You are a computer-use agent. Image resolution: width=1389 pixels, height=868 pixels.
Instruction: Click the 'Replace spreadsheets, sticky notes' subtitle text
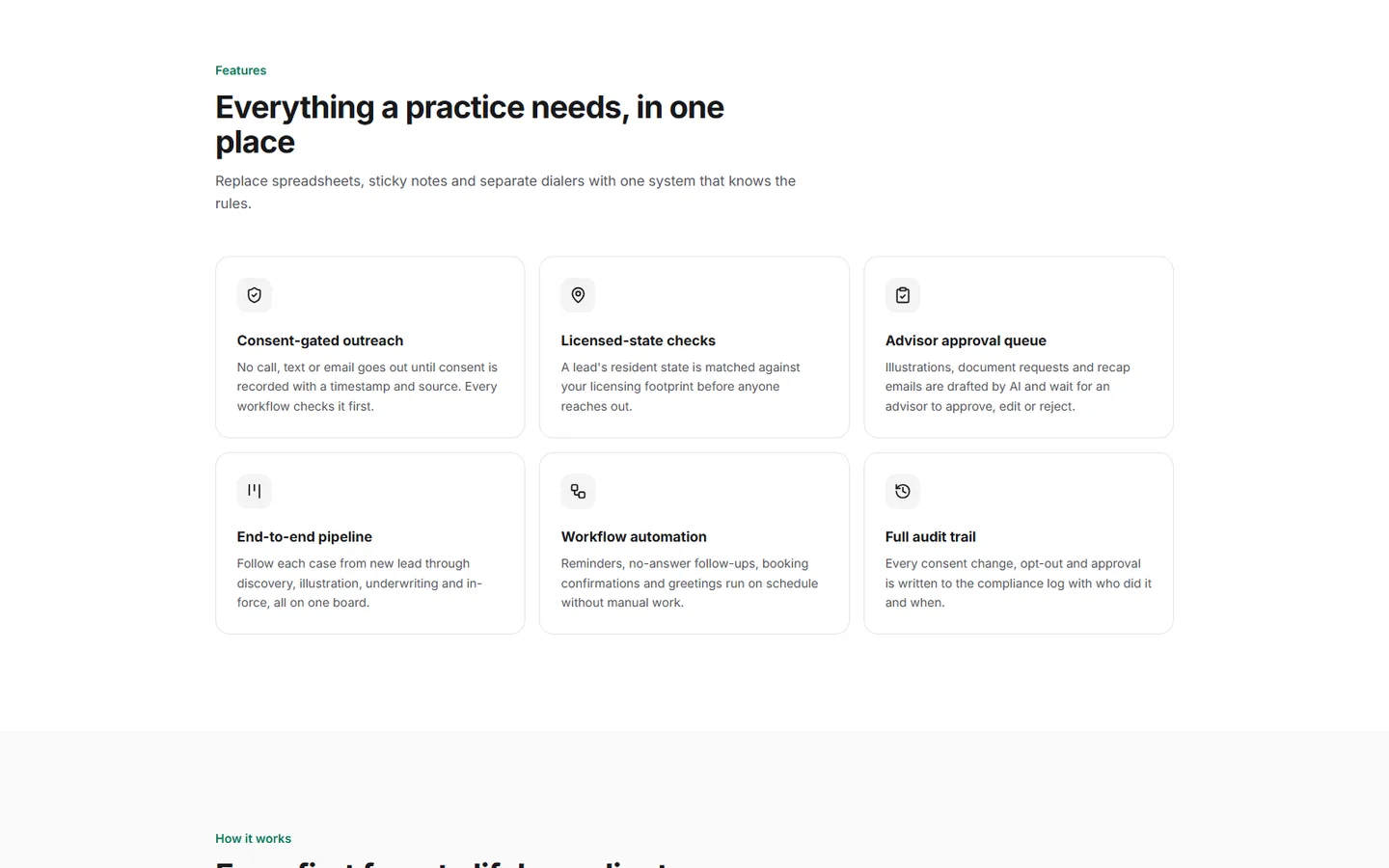[x=505, y=192]
